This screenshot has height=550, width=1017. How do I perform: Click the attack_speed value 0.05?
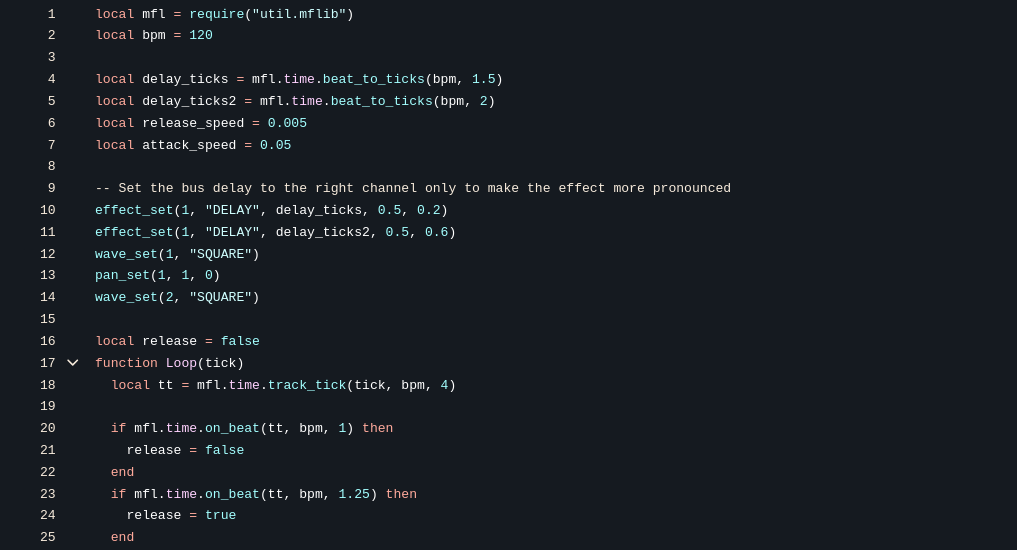click(275, 145)
